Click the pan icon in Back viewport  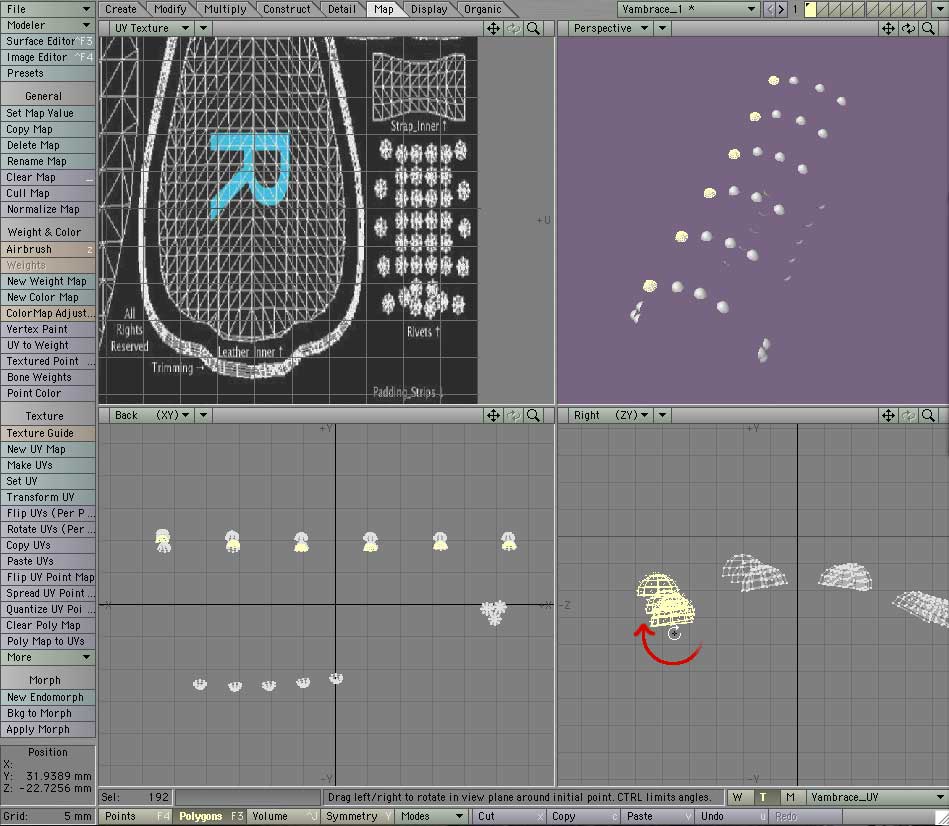(493, 415)
